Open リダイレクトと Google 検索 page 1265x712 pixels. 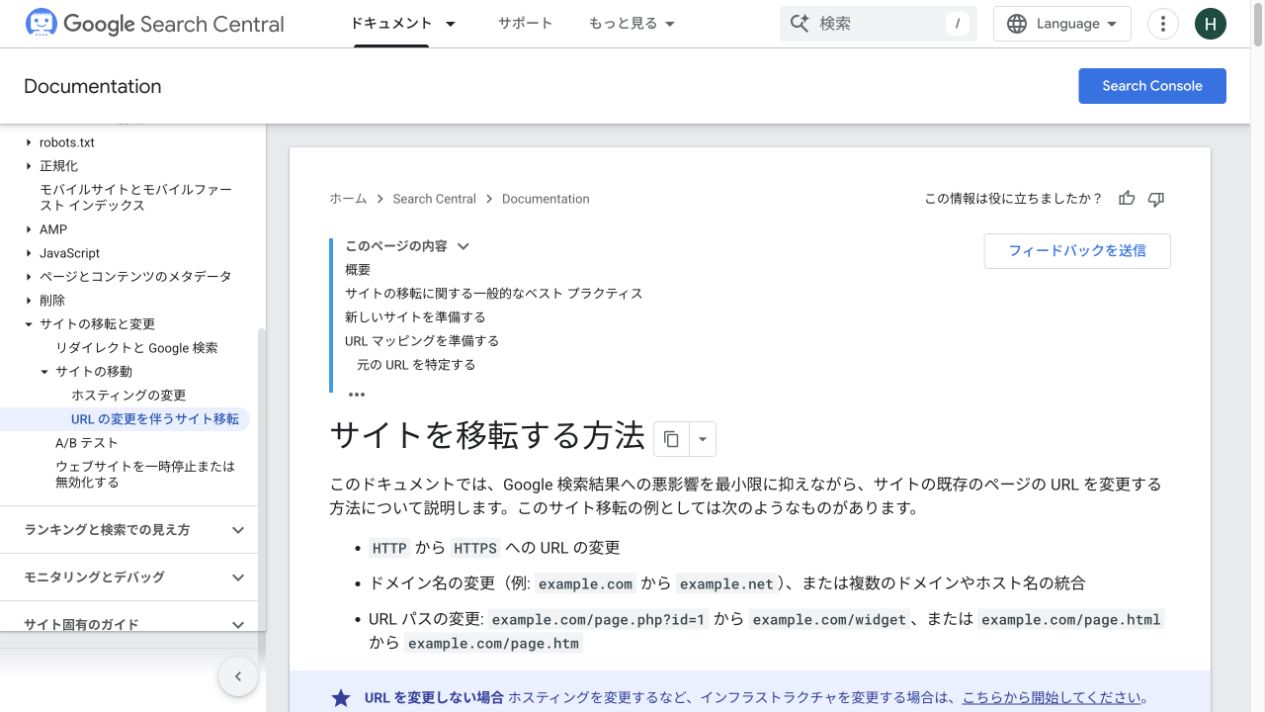[136, 348]
